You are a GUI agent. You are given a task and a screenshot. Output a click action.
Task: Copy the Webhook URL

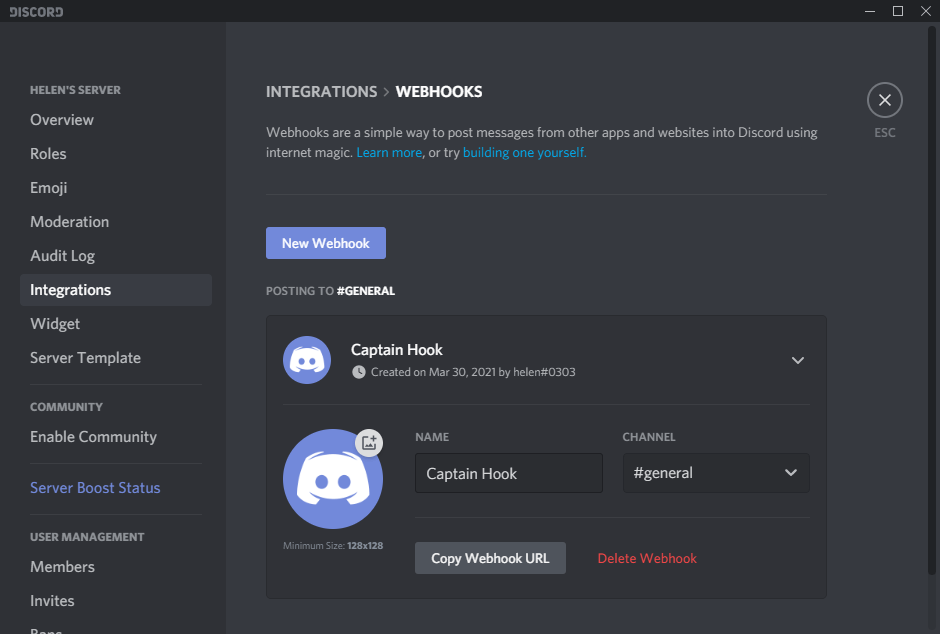tap(490, 558)
